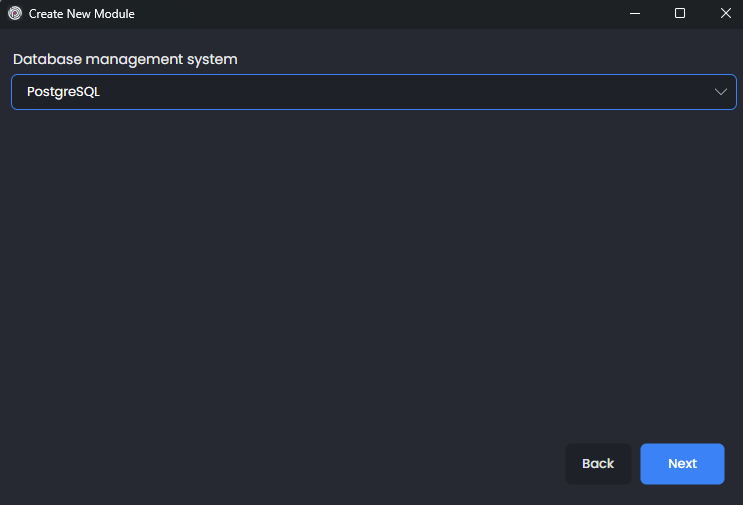Click the Create New Module title text

(x=81, y=14)
